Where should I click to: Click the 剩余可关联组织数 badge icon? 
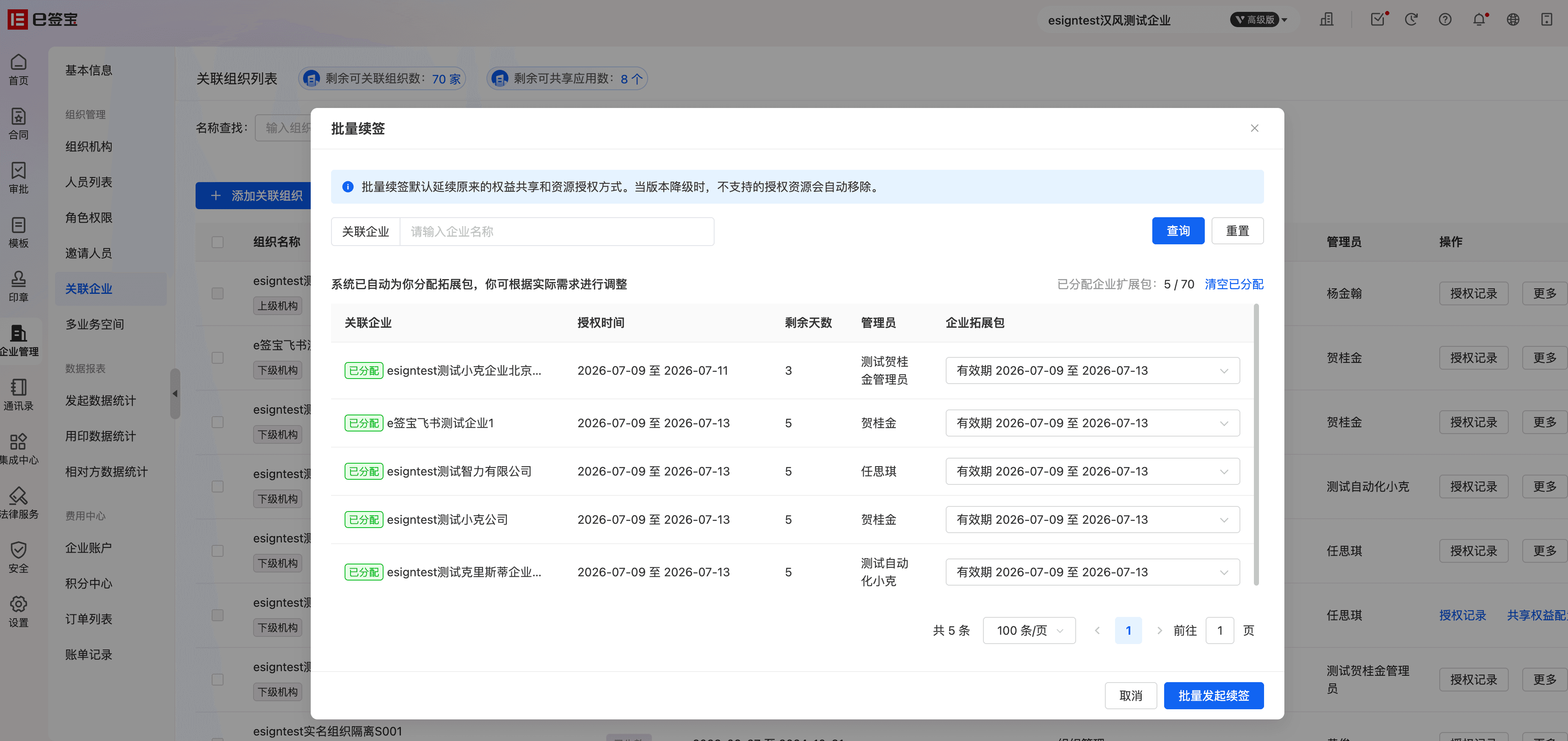[312, 78]
